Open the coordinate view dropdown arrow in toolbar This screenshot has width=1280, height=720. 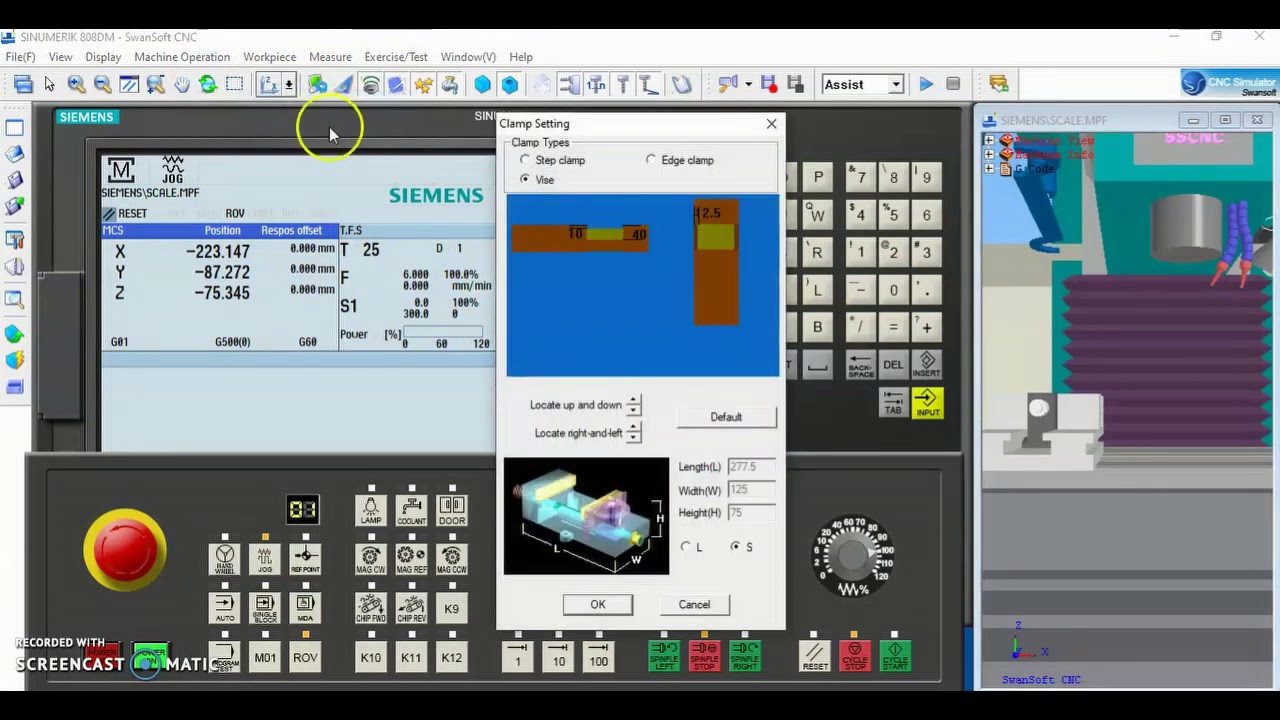(289, 85)
